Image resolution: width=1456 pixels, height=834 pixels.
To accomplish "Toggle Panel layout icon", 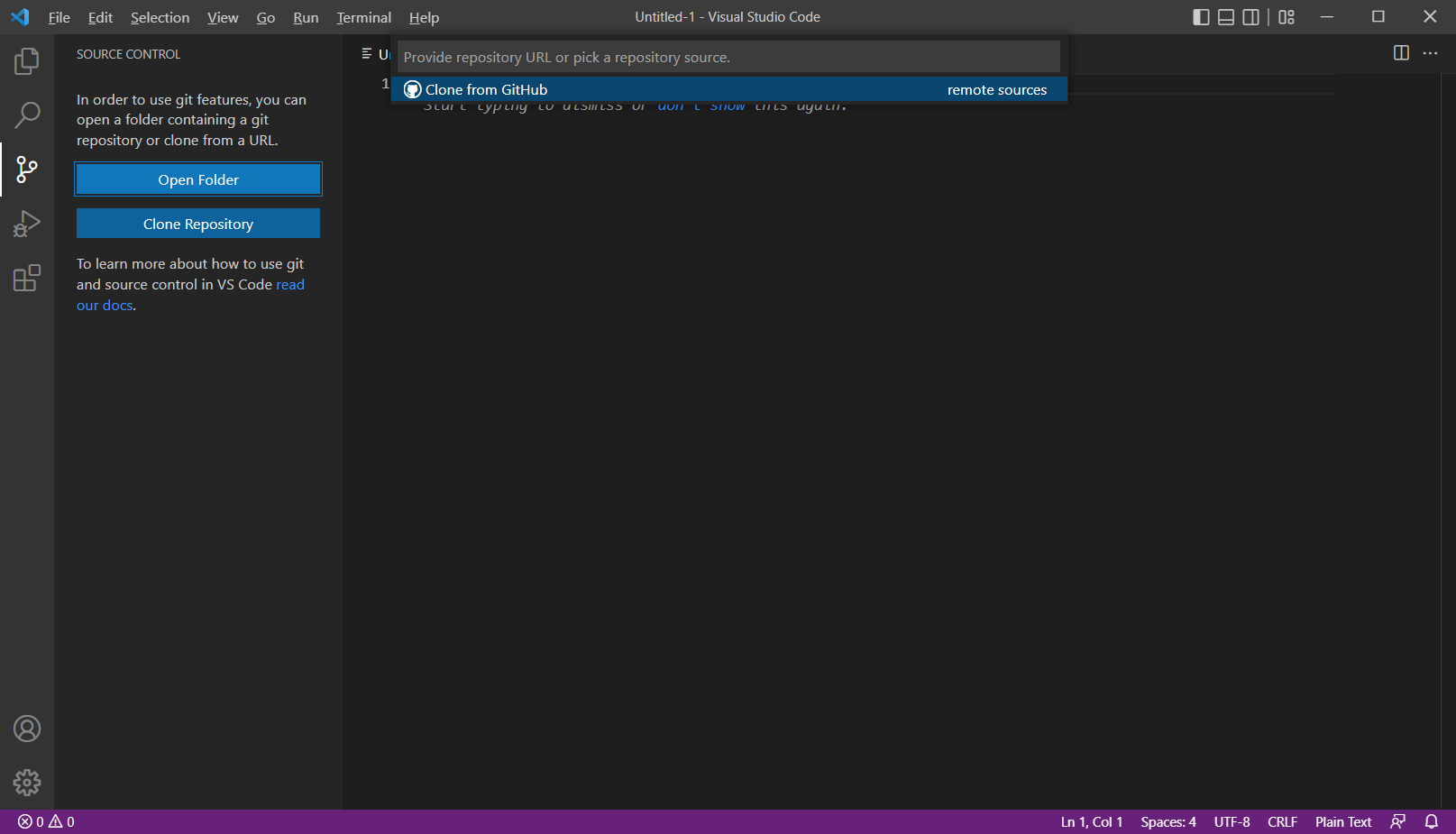I will click(x=1226, y=17).
